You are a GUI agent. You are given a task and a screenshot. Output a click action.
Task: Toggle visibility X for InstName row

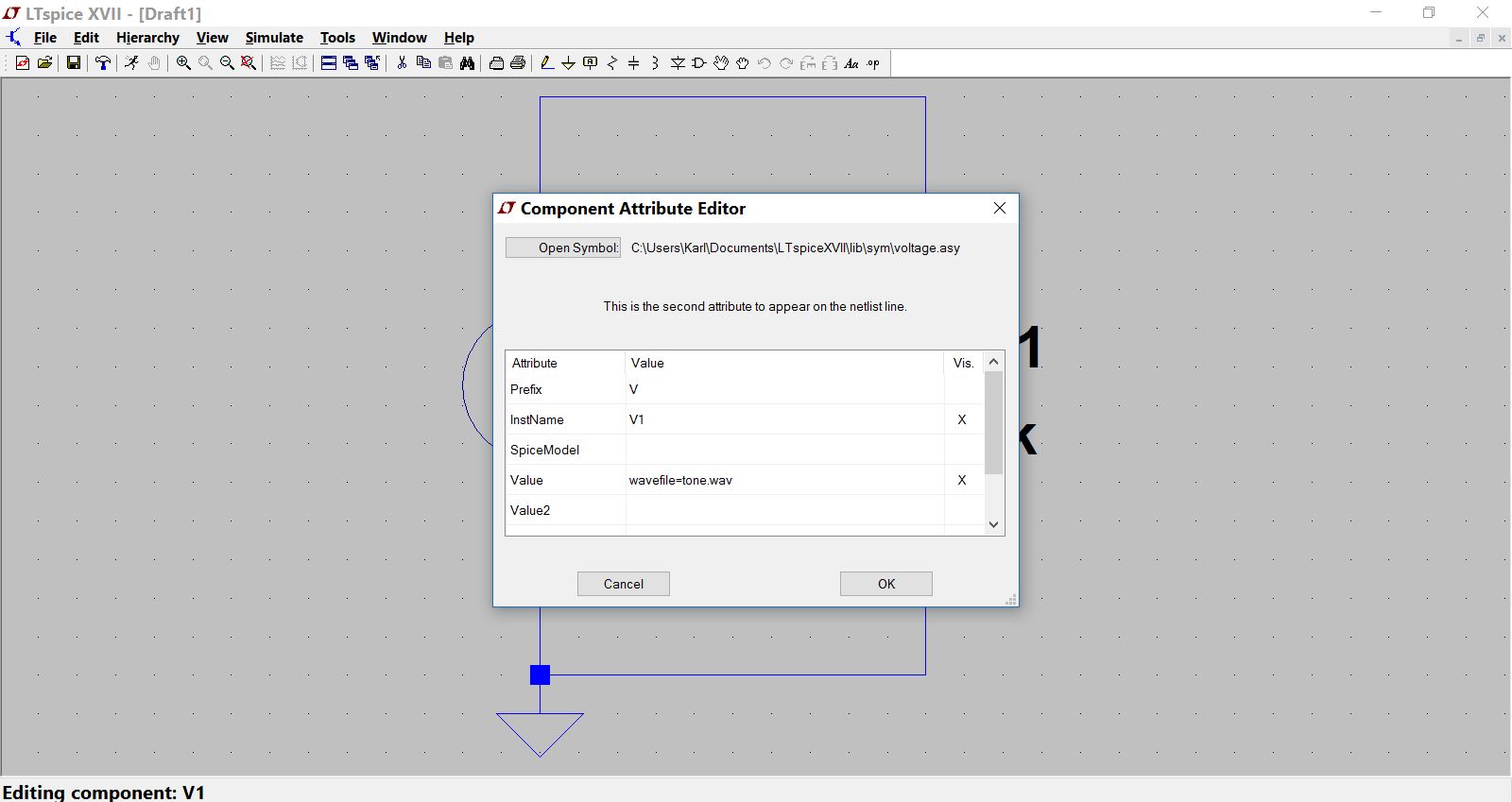tap(963, 419)
